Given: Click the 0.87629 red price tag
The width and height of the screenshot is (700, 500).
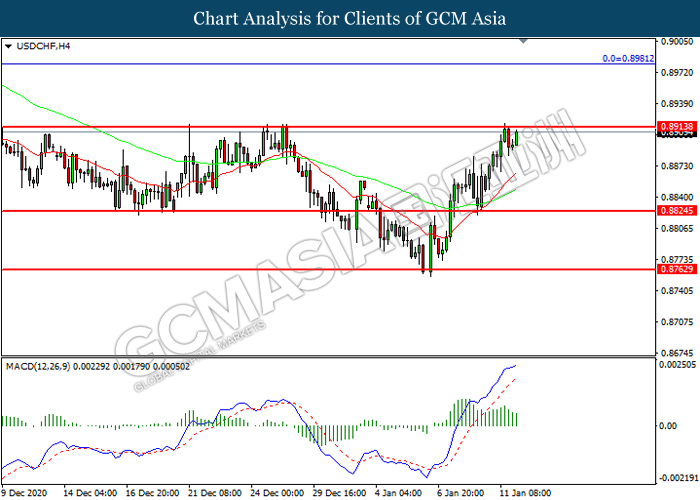Looking at the screenshot, I should click(x=674, y=269).
